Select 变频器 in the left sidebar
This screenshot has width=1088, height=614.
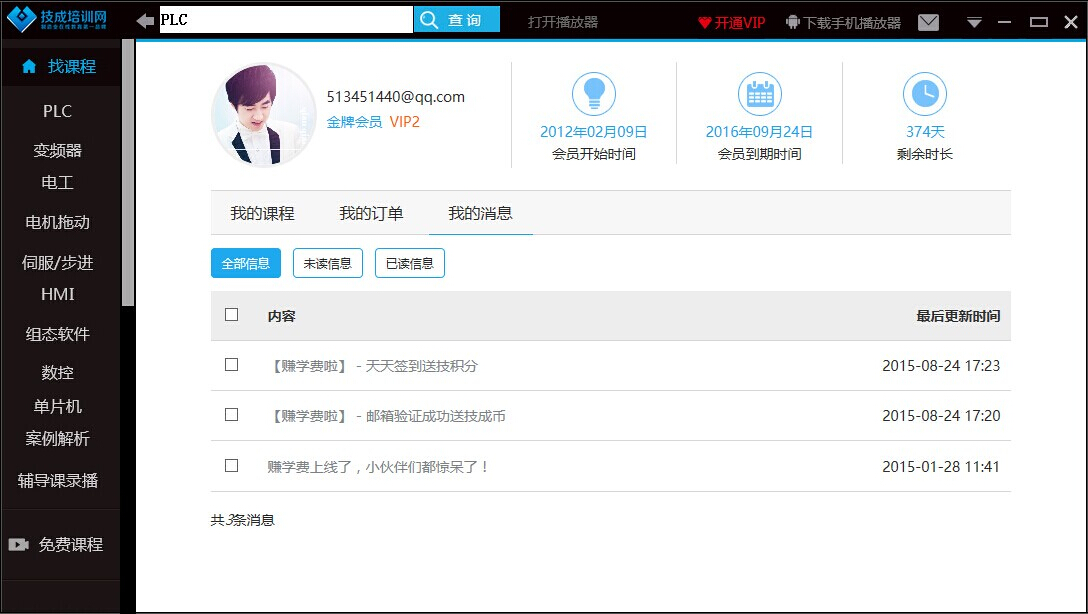[58, 151]
